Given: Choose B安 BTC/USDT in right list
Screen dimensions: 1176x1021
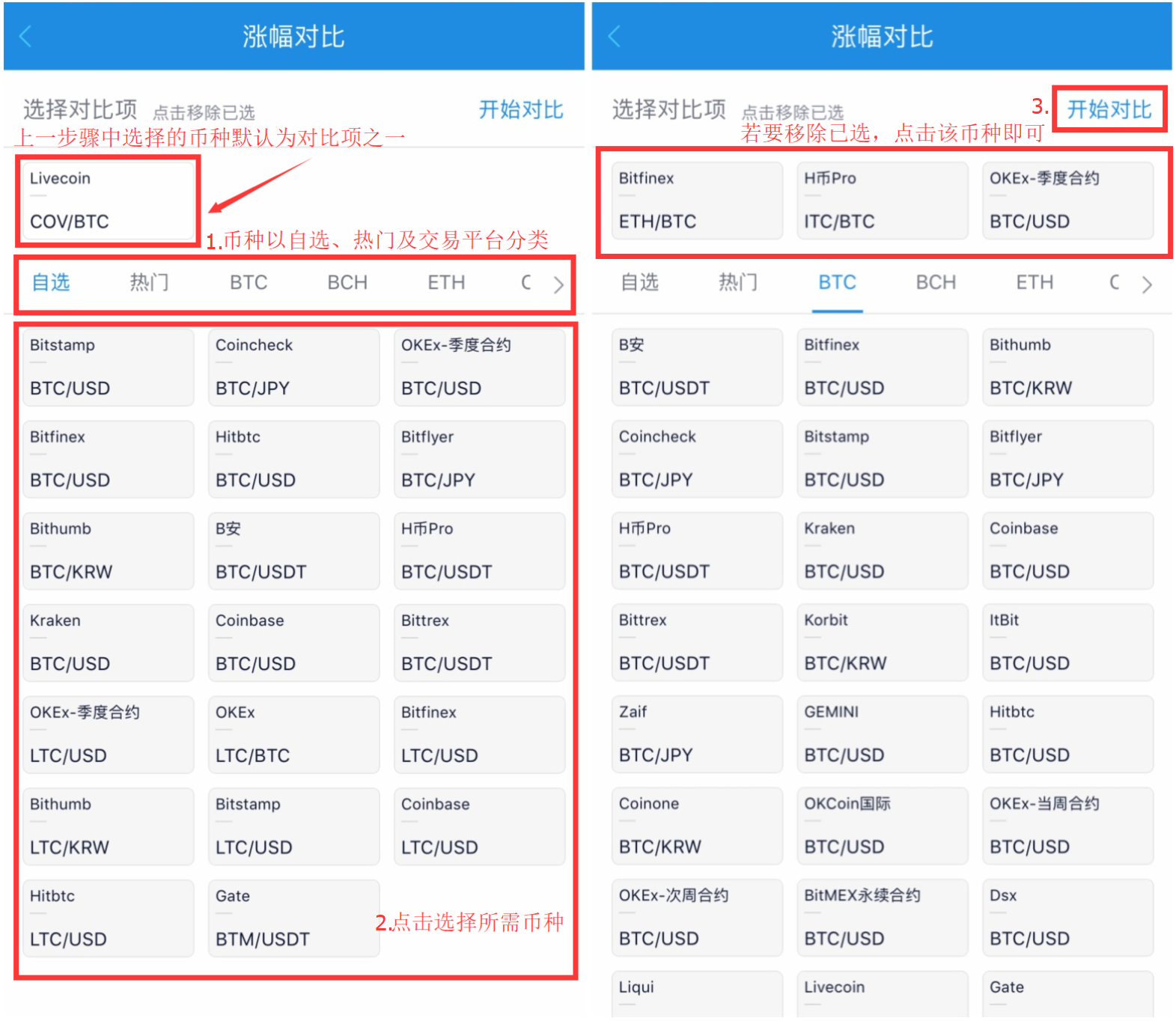Looking at the screenshot, I should tap(697, 368).
